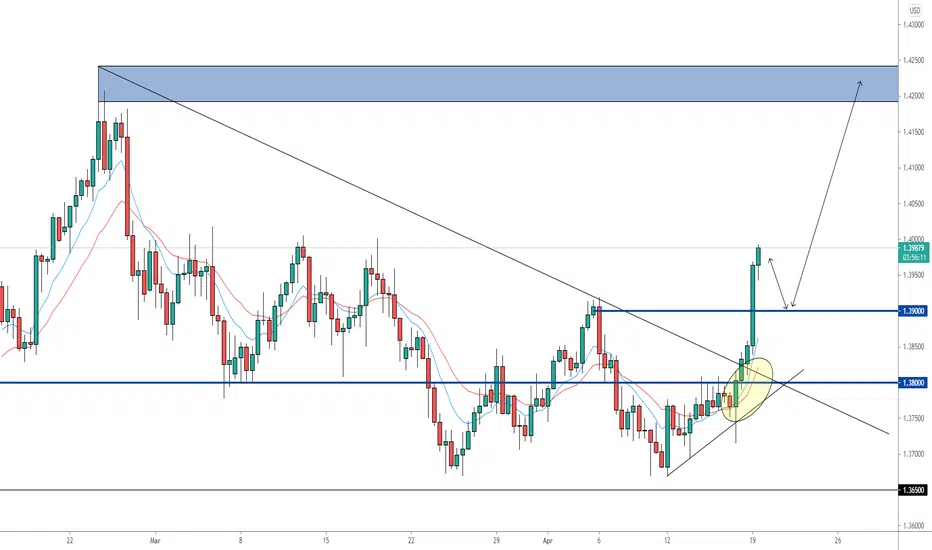Click the 1.40000 price axis label
The width and height of the screenshot is (932, 550).
(x=914, y=239)
